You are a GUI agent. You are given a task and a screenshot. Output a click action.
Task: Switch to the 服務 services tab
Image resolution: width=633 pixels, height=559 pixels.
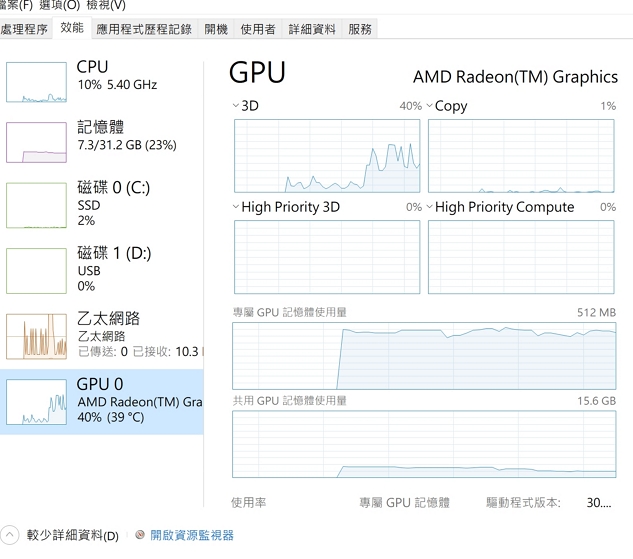click(x=360, y=29)
